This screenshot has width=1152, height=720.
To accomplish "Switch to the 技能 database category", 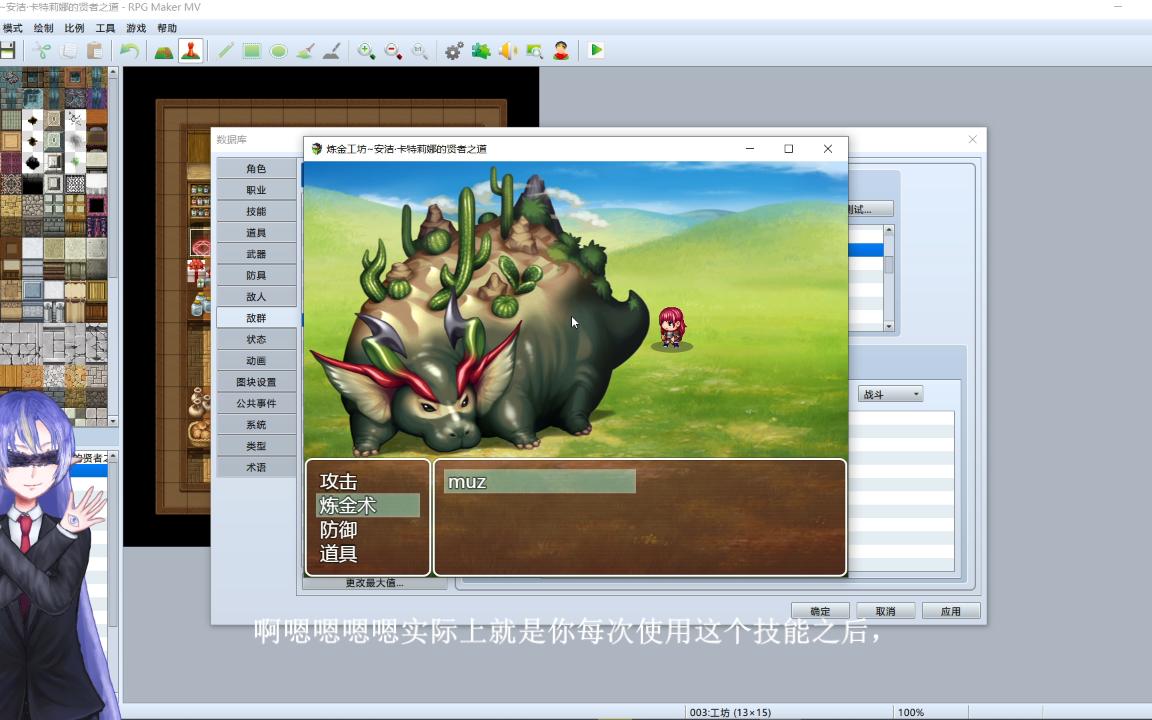I will (257, 211).
